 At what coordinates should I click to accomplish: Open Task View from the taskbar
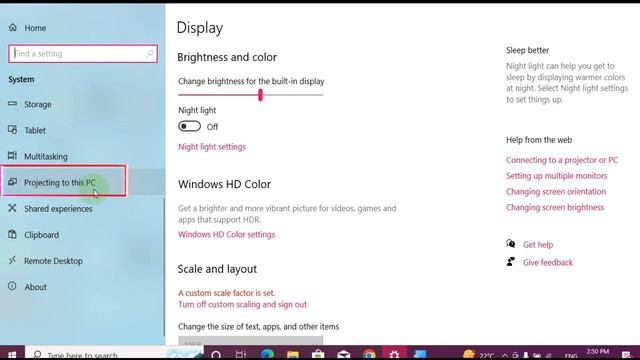coord(241,354)
